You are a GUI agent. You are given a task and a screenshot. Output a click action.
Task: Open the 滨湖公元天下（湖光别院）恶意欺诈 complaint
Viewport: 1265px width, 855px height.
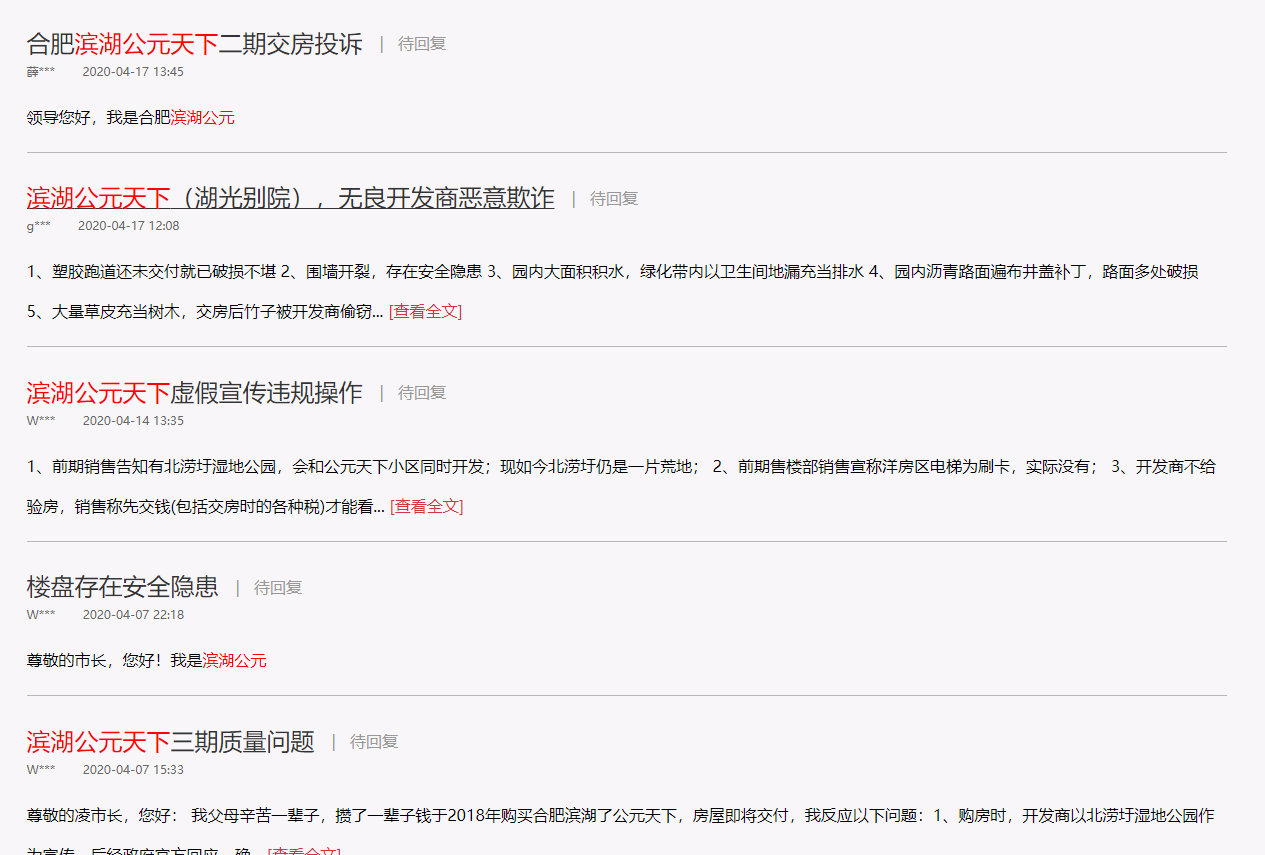pyautogui.click(x=288, y=198)
